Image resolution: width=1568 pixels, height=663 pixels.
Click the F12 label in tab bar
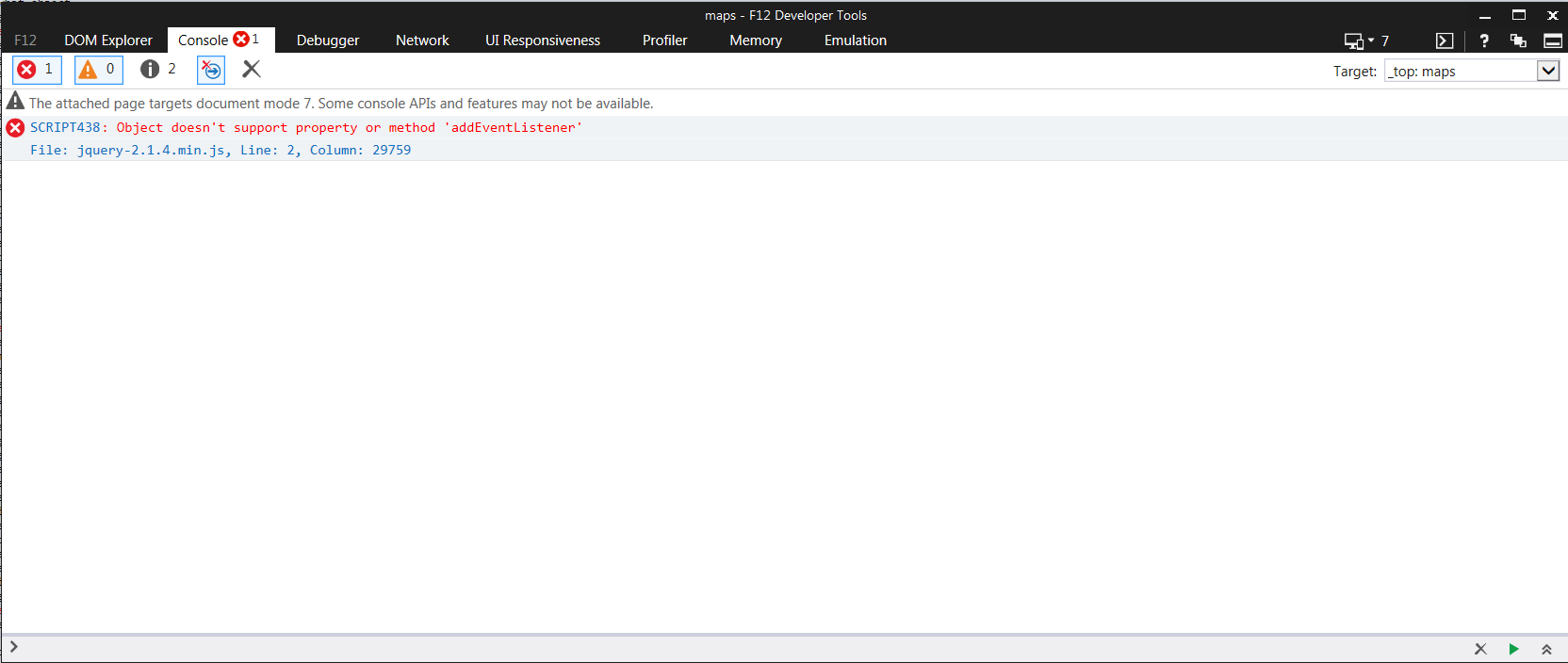click(x=25, y=40)
